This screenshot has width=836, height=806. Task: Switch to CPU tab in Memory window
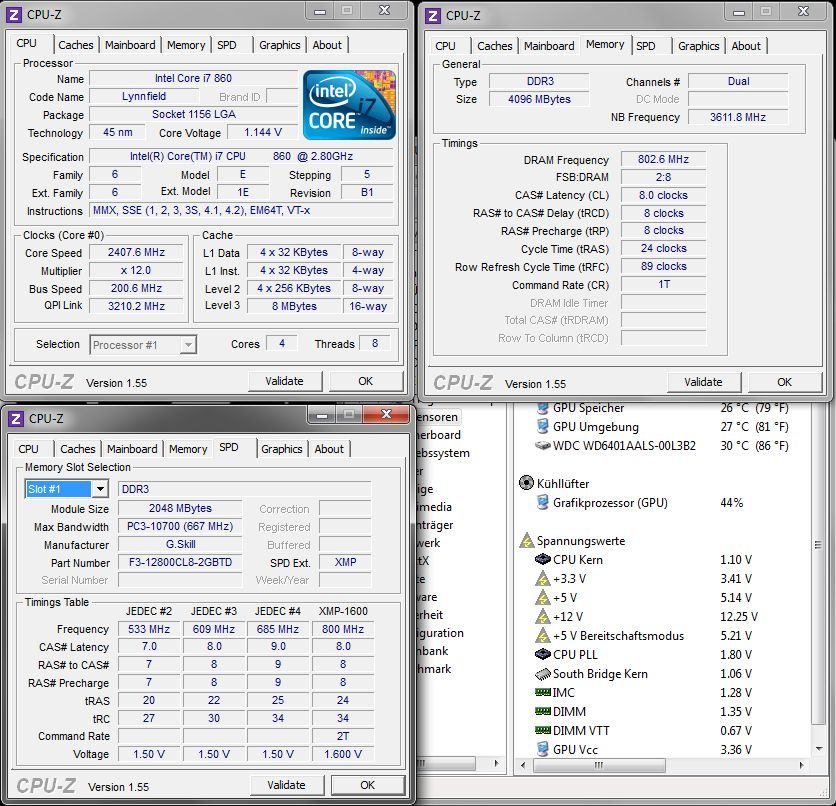(445, 46)
